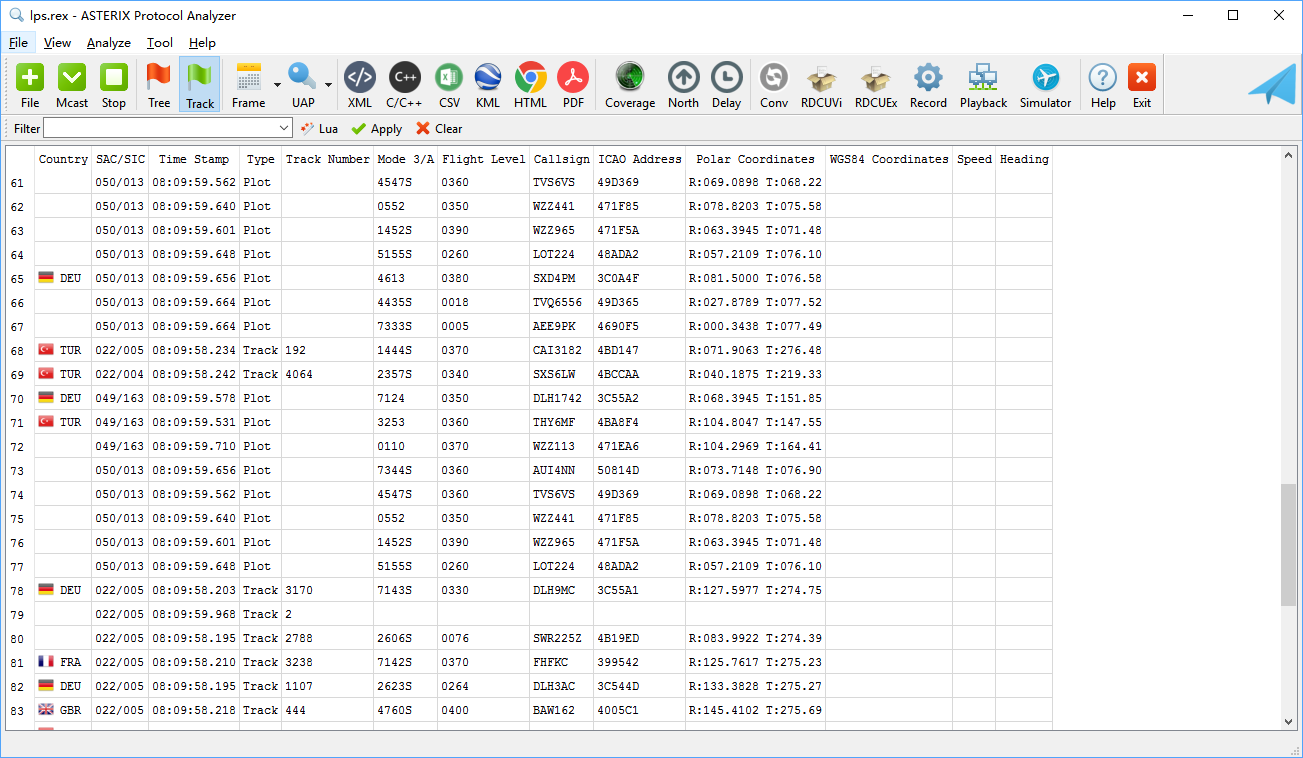Apply the current filter
1303x758 pixels.
(377, 128)
